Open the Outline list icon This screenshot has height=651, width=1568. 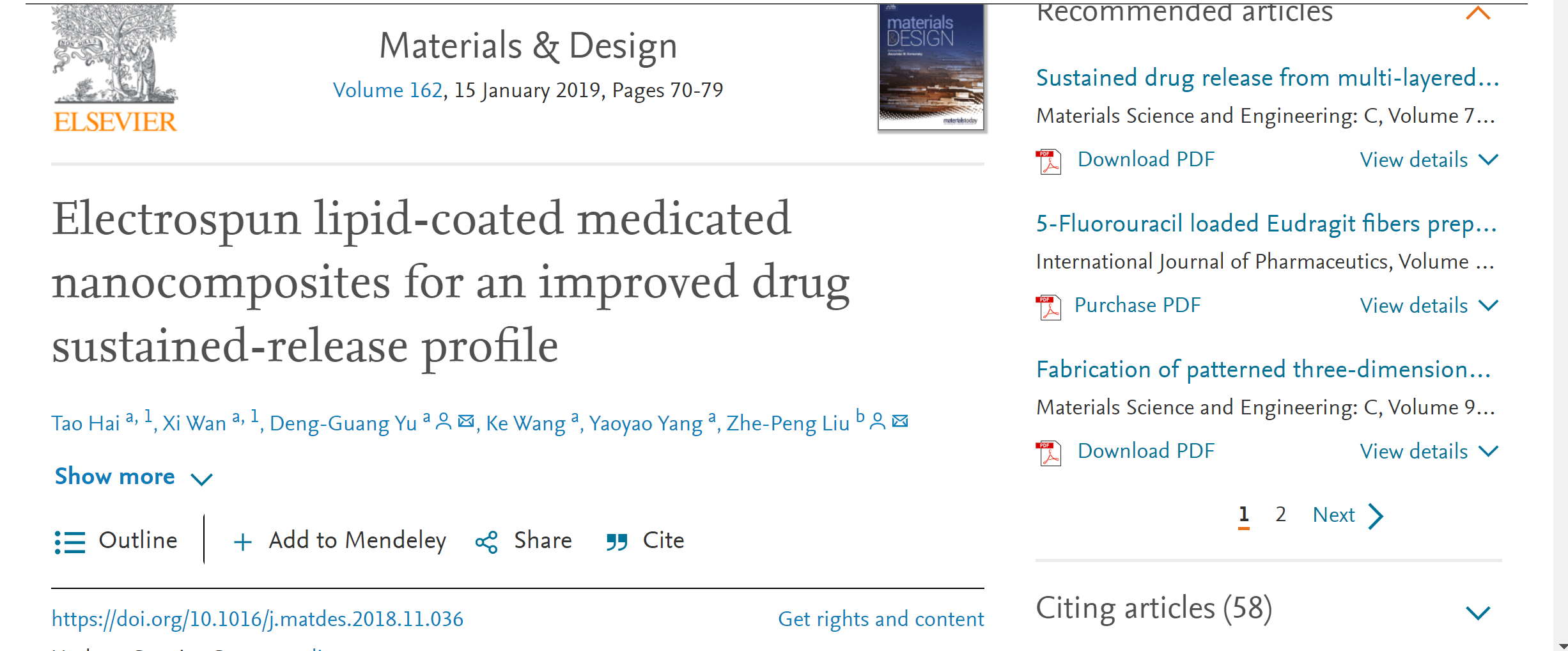pos(70,542)
